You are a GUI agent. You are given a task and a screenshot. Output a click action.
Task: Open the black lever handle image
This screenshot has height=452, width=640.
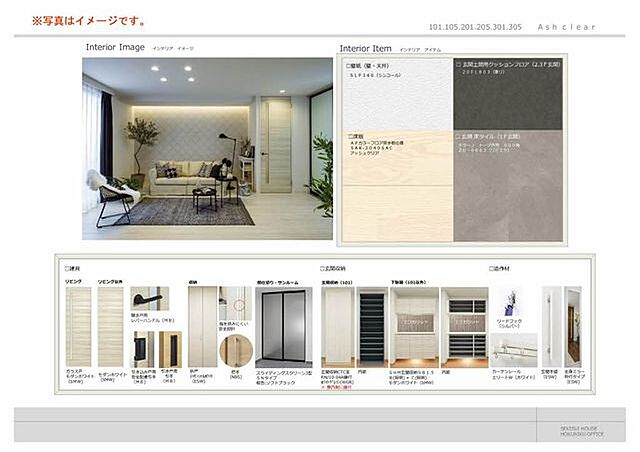150,299
